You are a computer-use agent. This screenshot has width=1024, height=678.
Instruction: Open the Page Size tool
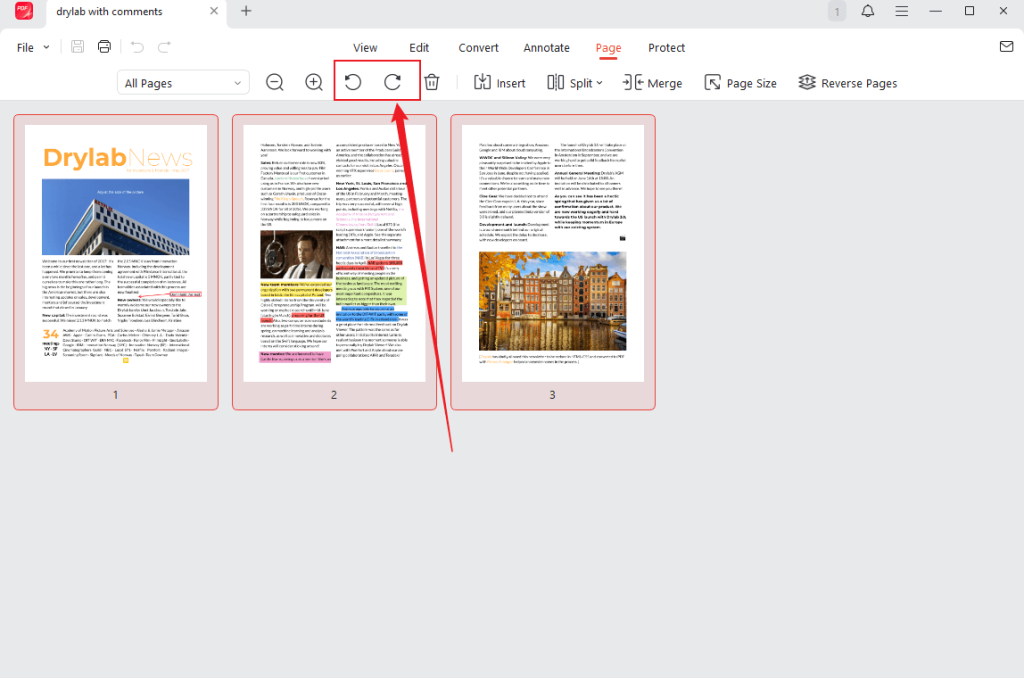pos(740,83)
